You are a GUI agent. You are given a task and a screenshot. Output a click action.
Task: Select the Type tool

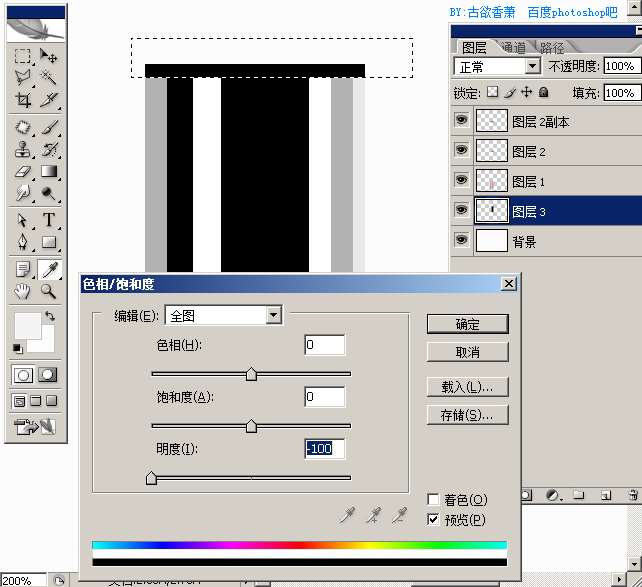(x=48, y=220)
